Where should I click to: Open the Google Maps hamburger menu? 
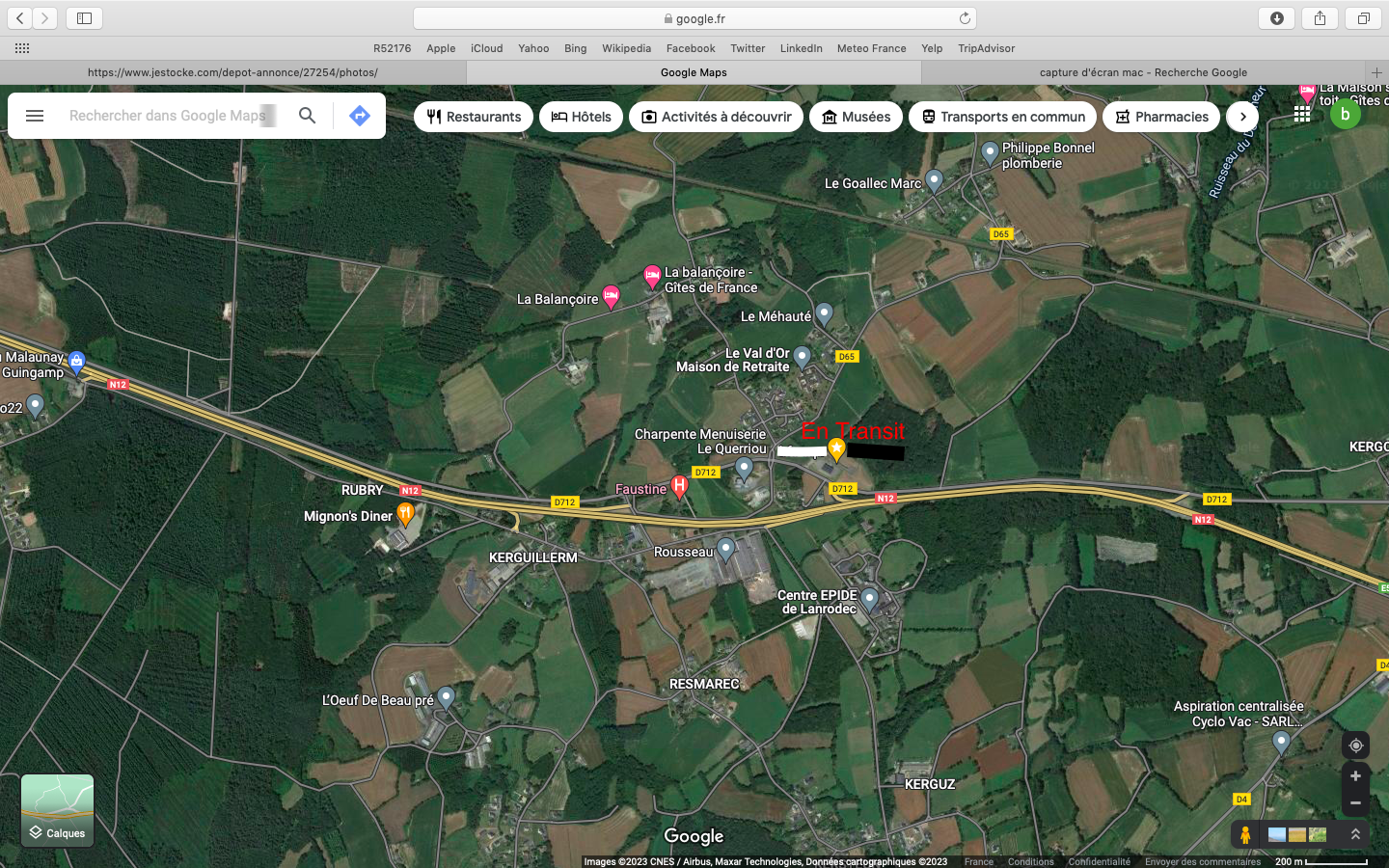[x=35, y=116]
